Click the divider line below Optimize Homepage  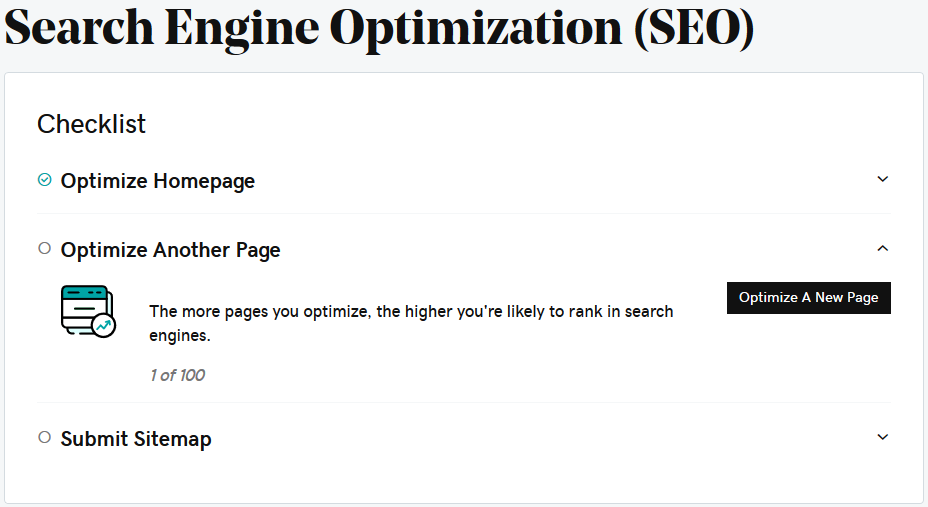tap(463, 213)
